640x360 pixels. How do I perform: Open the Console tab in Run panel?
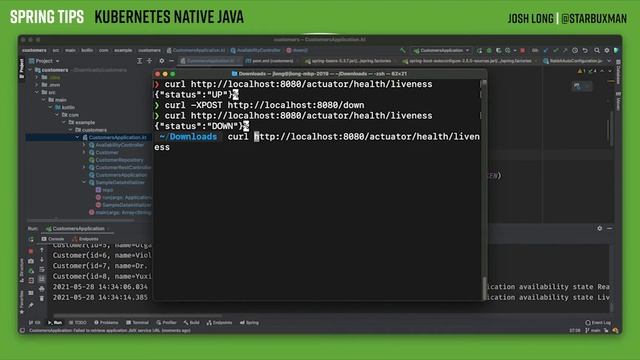click(x=53, y=239)
